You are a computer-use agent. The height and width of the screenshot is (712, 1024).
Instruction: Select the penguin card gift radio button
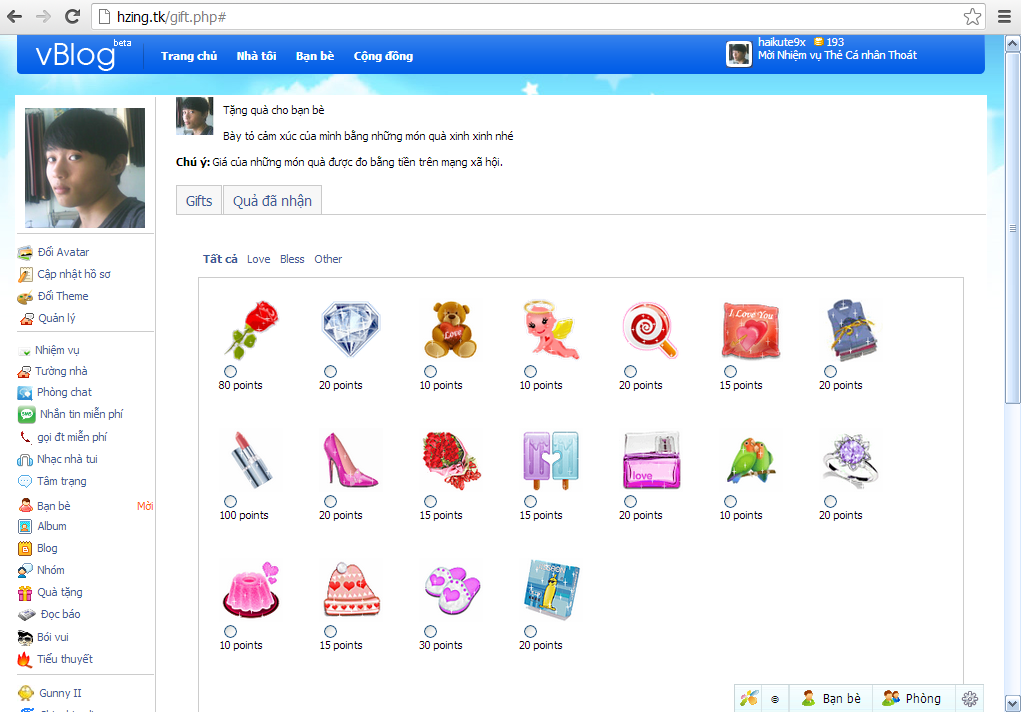coord(530,632)
